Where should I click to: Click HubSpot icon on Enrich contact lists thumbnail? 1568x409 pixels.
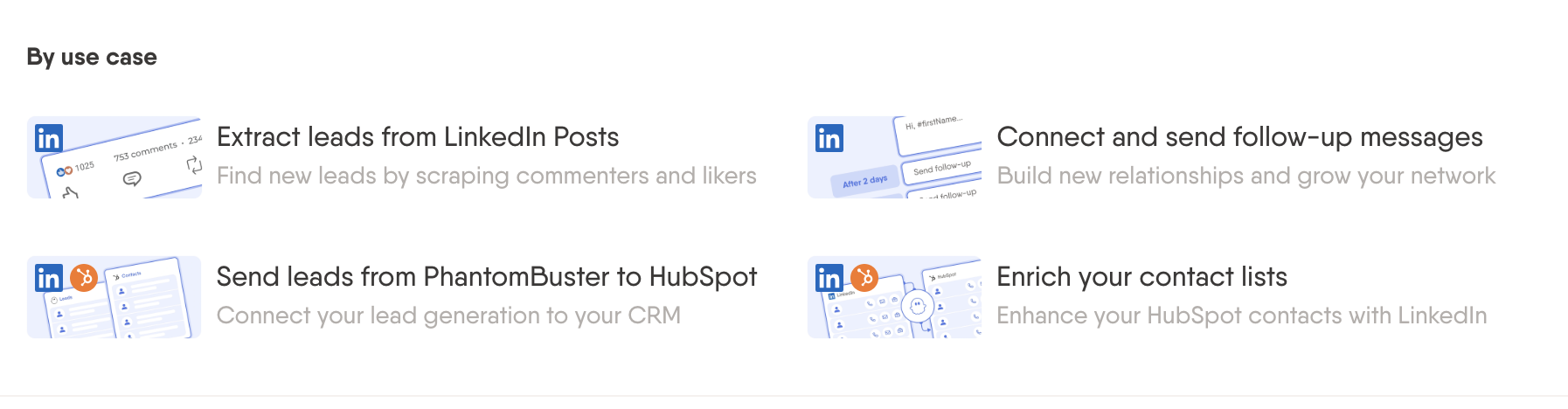pyautogui.click(x=864, y=278)
